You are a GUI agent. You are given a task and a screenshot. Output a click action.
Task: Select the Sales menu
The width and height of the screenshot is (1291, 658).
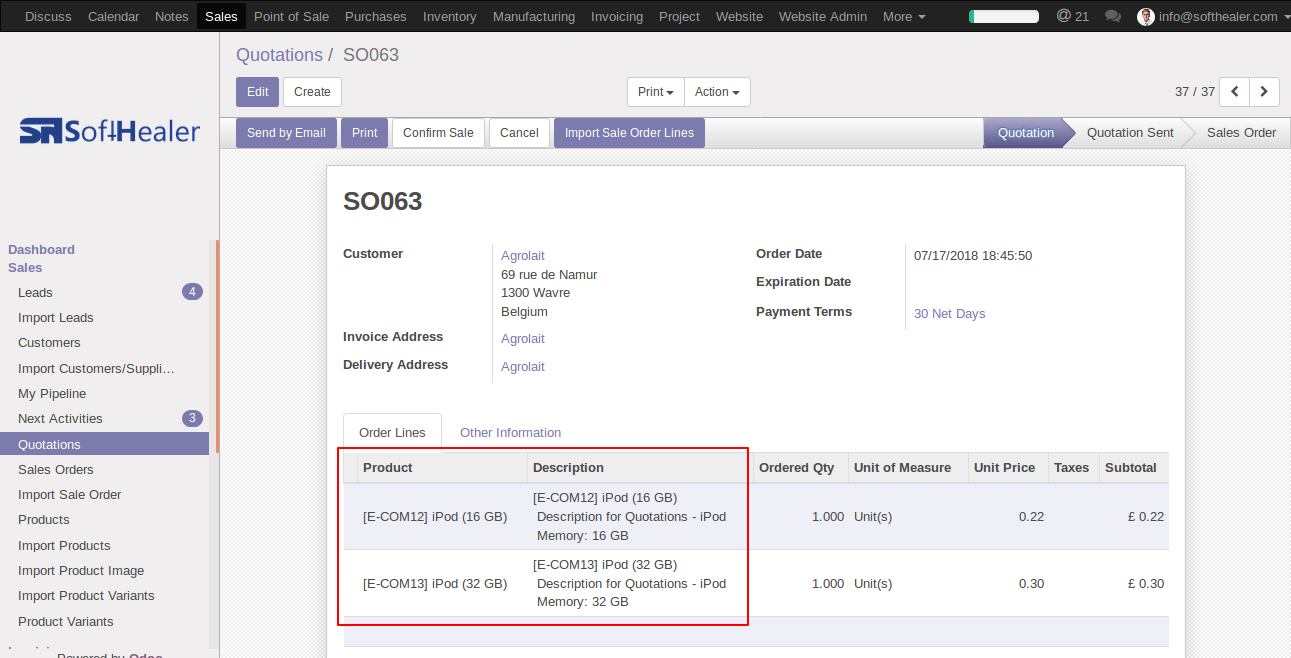[x=221, y=16]
